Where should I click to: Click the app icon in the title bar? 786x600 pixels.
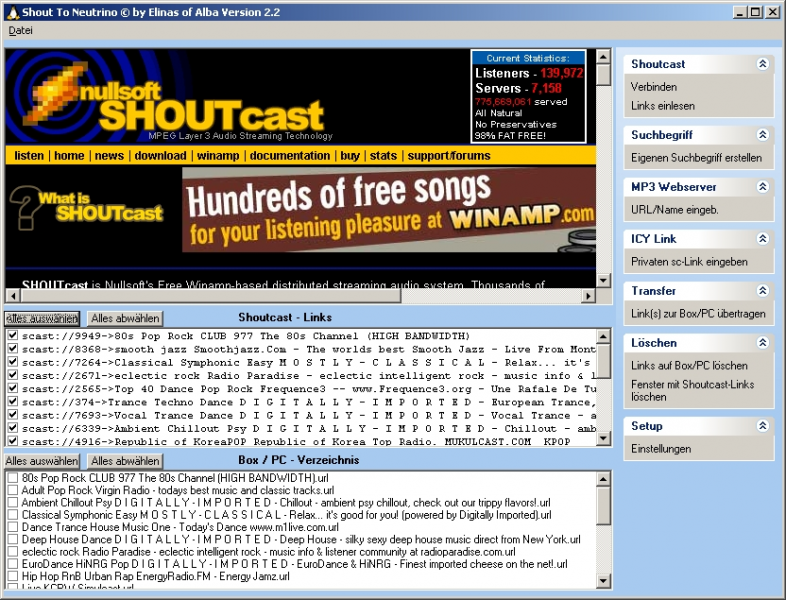click(x=11, y=11)
